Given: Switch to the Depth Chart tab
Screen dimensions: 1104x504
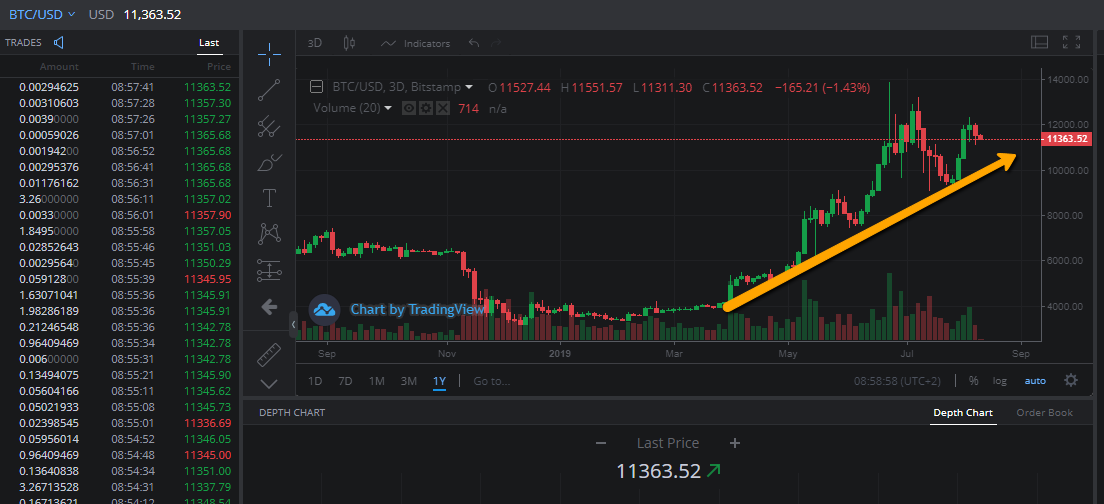Looking at the screenshot, I should (963, 412).
